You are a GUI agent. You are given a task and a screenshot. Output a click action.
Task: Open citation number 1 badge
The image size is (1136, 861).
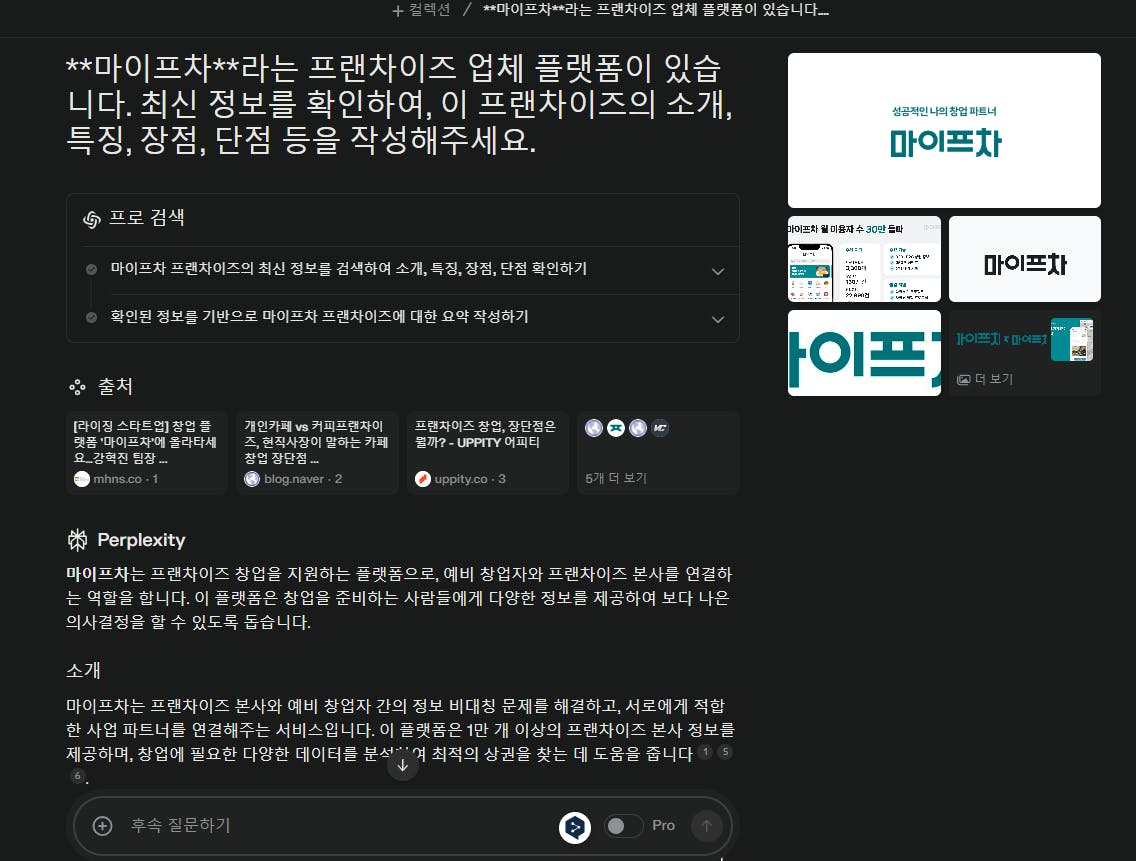click(x=706, y=752)
